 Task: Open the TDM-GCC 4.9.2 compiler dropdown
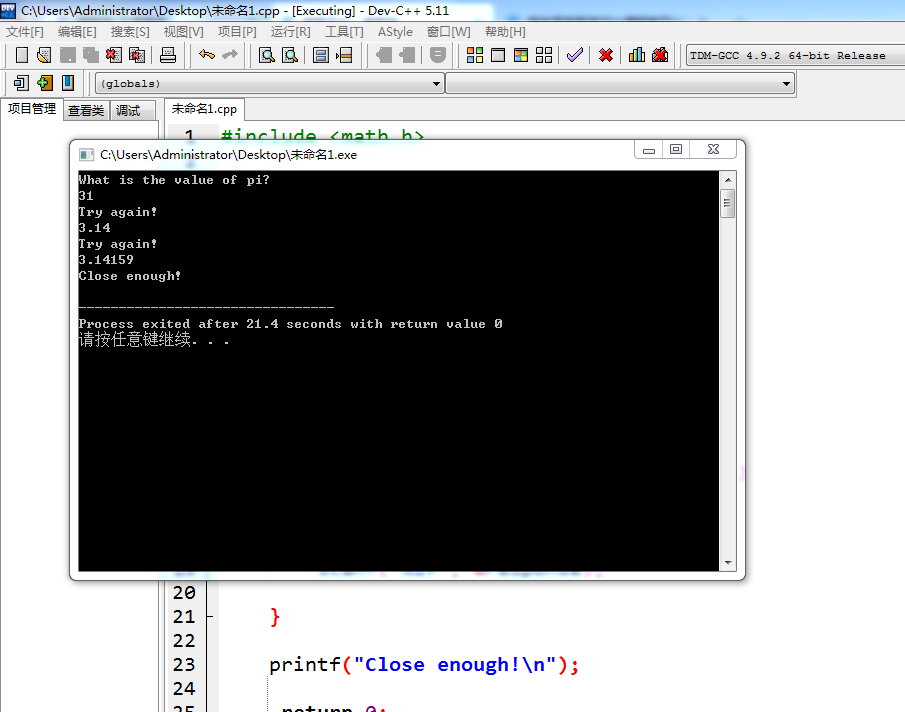[x=795, y=55]
